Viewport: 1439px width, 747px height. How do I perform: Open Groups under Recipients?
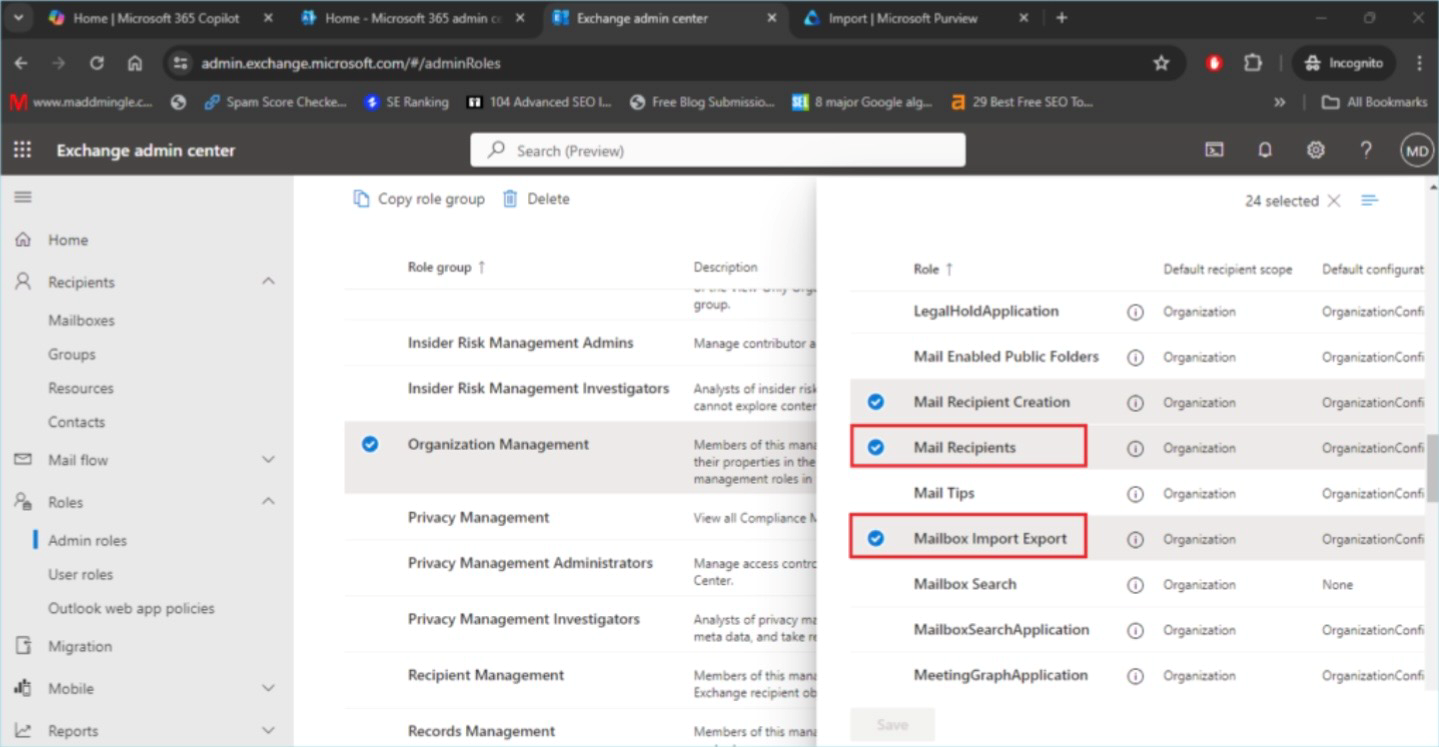click(x=72, y=355)
